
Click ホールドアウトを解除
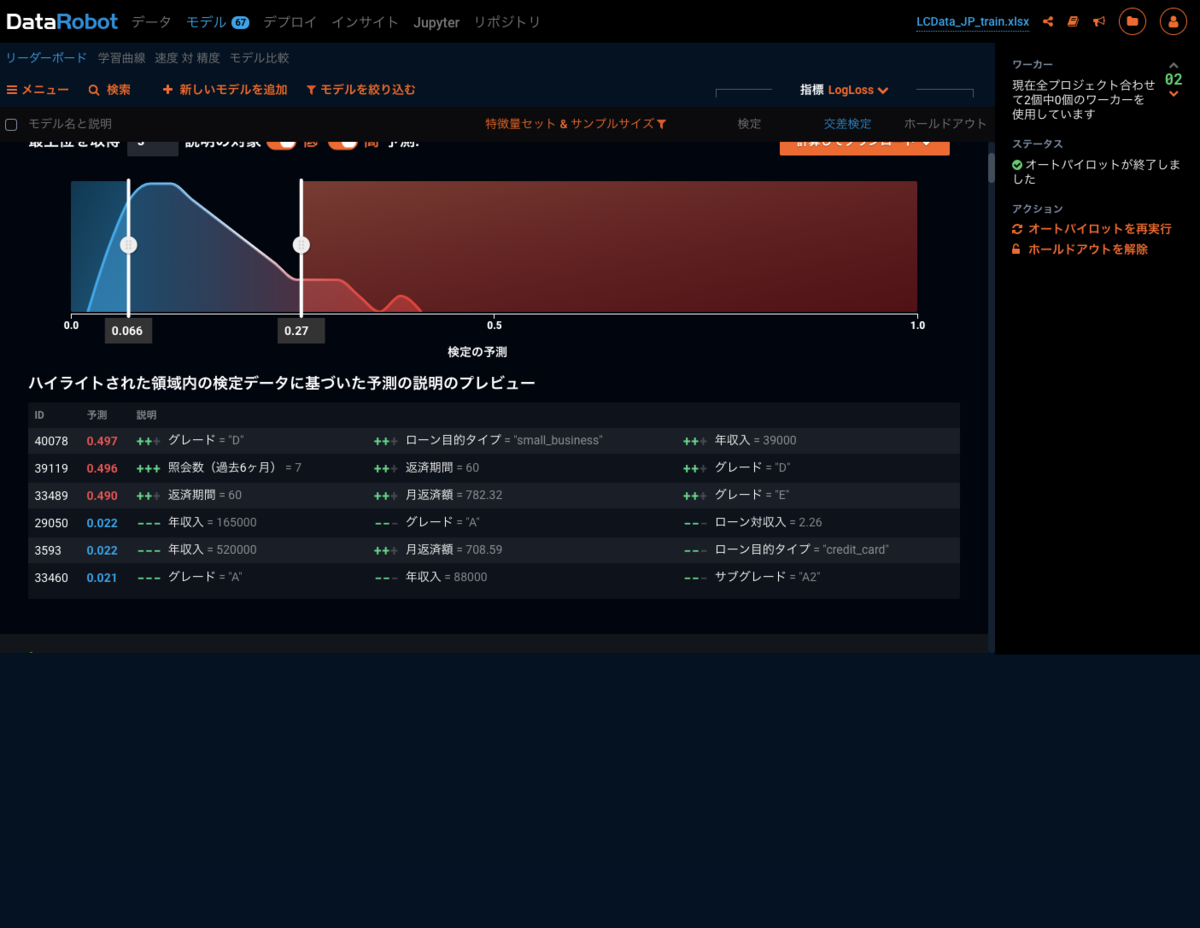click(x=1080, y=249)
